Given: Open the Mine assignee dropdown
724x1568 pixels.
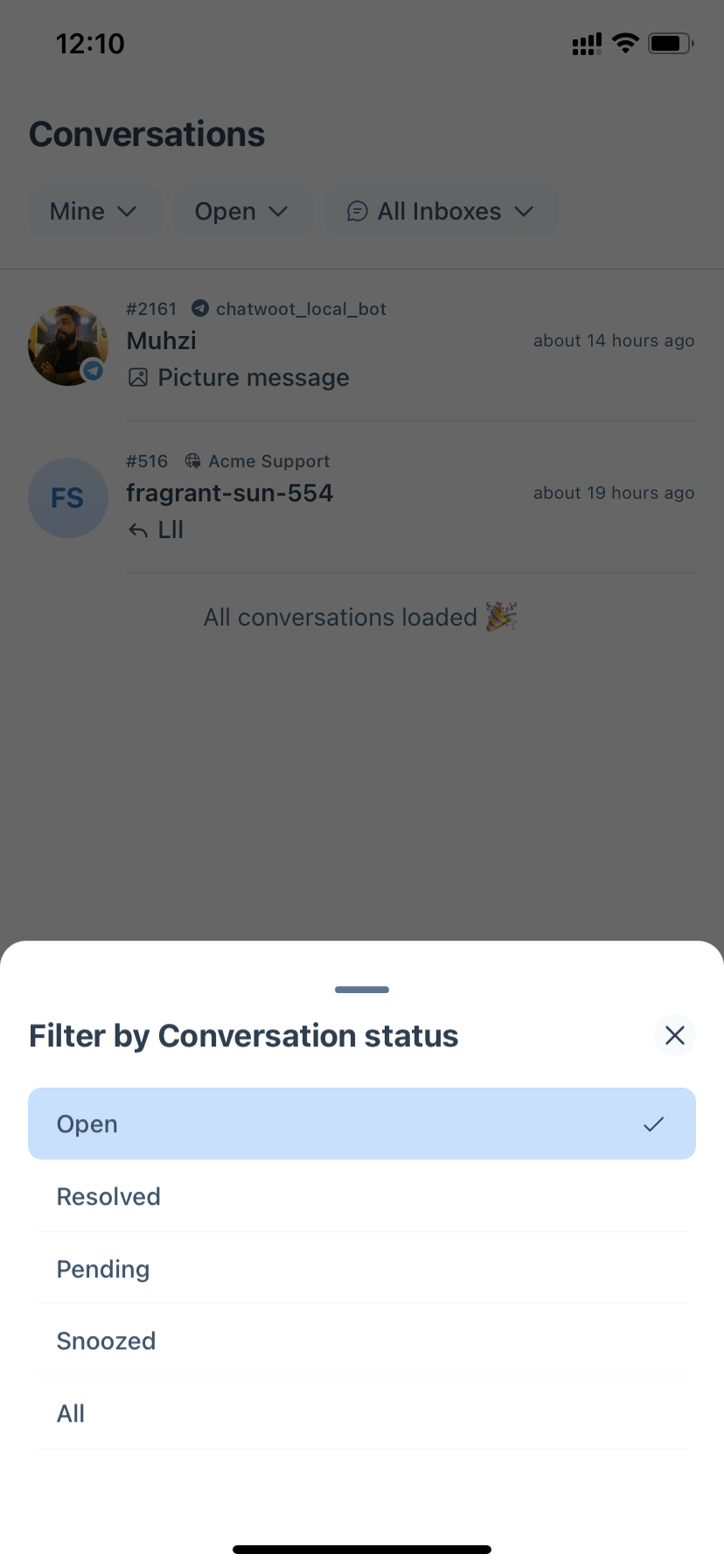Looking at the screenshot, I should pyautogui.click(x=94, y=211).
